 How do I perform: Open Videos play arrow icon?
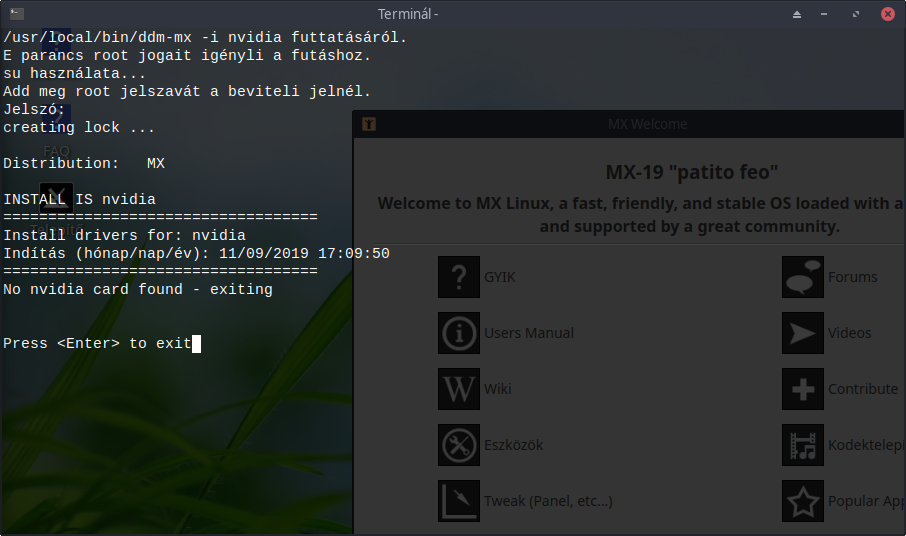803,333
